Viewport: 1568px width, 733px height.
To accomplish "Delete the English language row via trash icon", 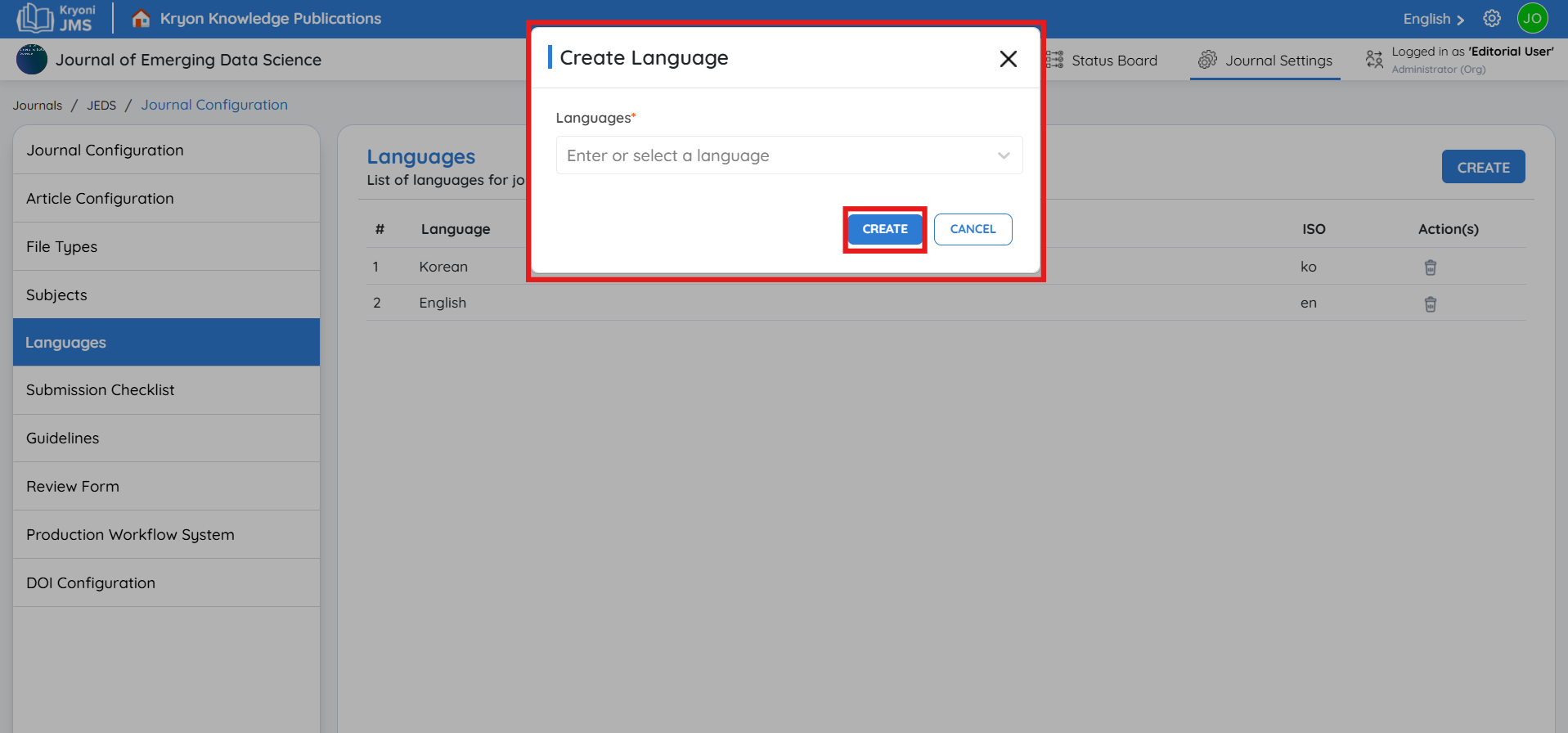I will pos(1430,304).
